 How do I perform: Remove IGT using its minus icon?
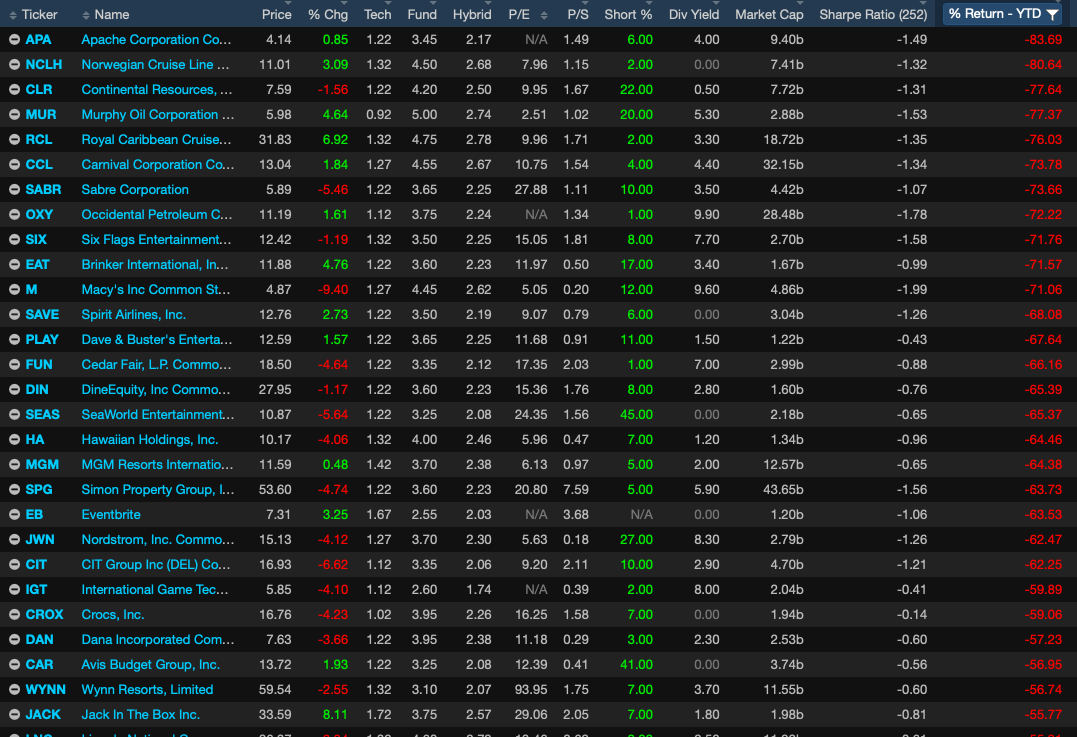pos(14,590)
